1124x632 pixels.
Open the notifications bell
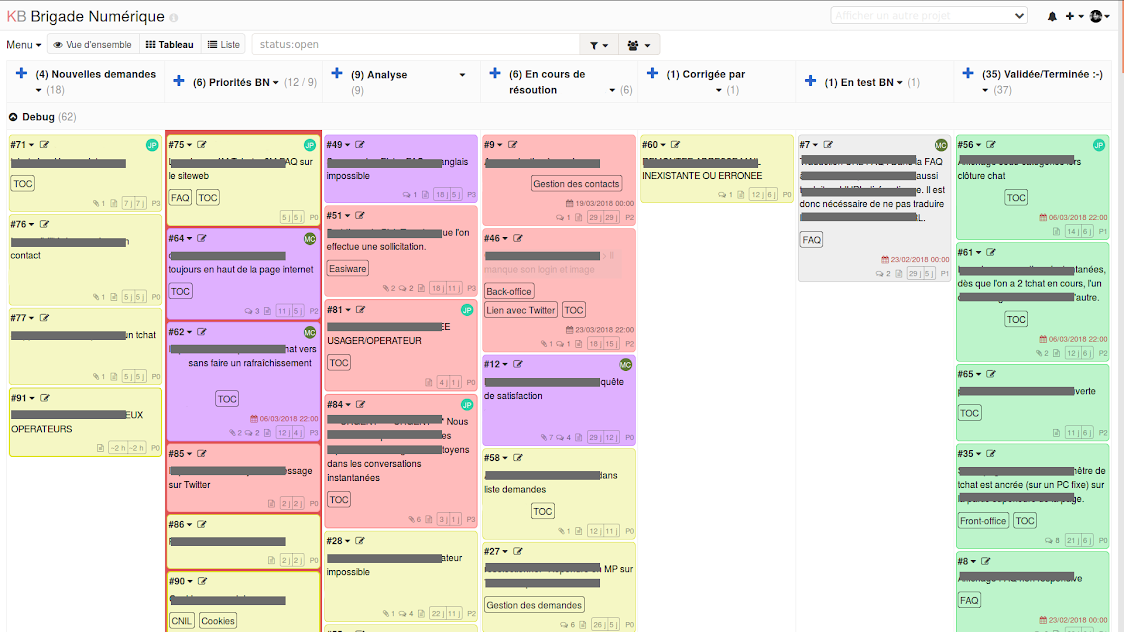pyautogui.click(x=1052, y=16)
